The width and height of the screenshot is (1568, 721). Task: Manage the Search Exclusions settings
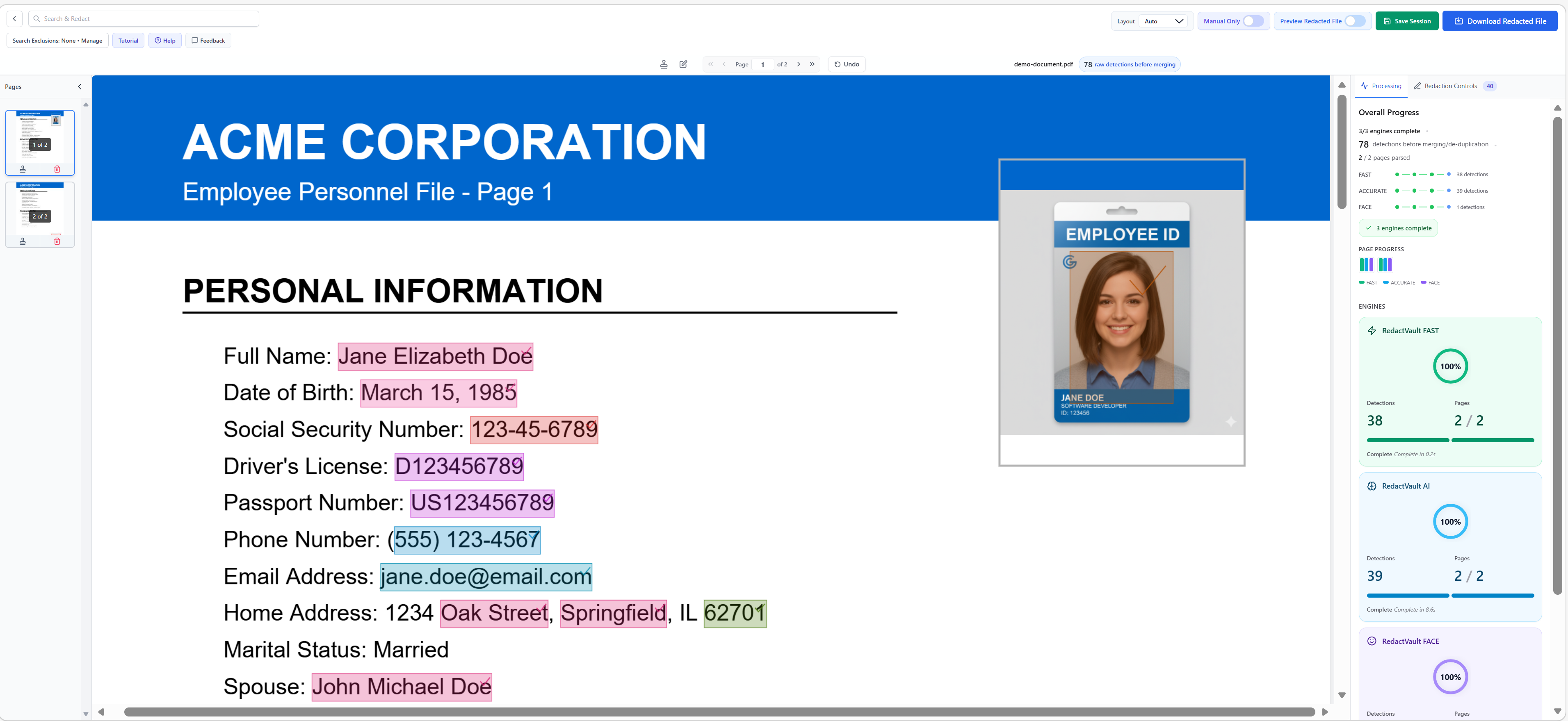tap(57, 41)
